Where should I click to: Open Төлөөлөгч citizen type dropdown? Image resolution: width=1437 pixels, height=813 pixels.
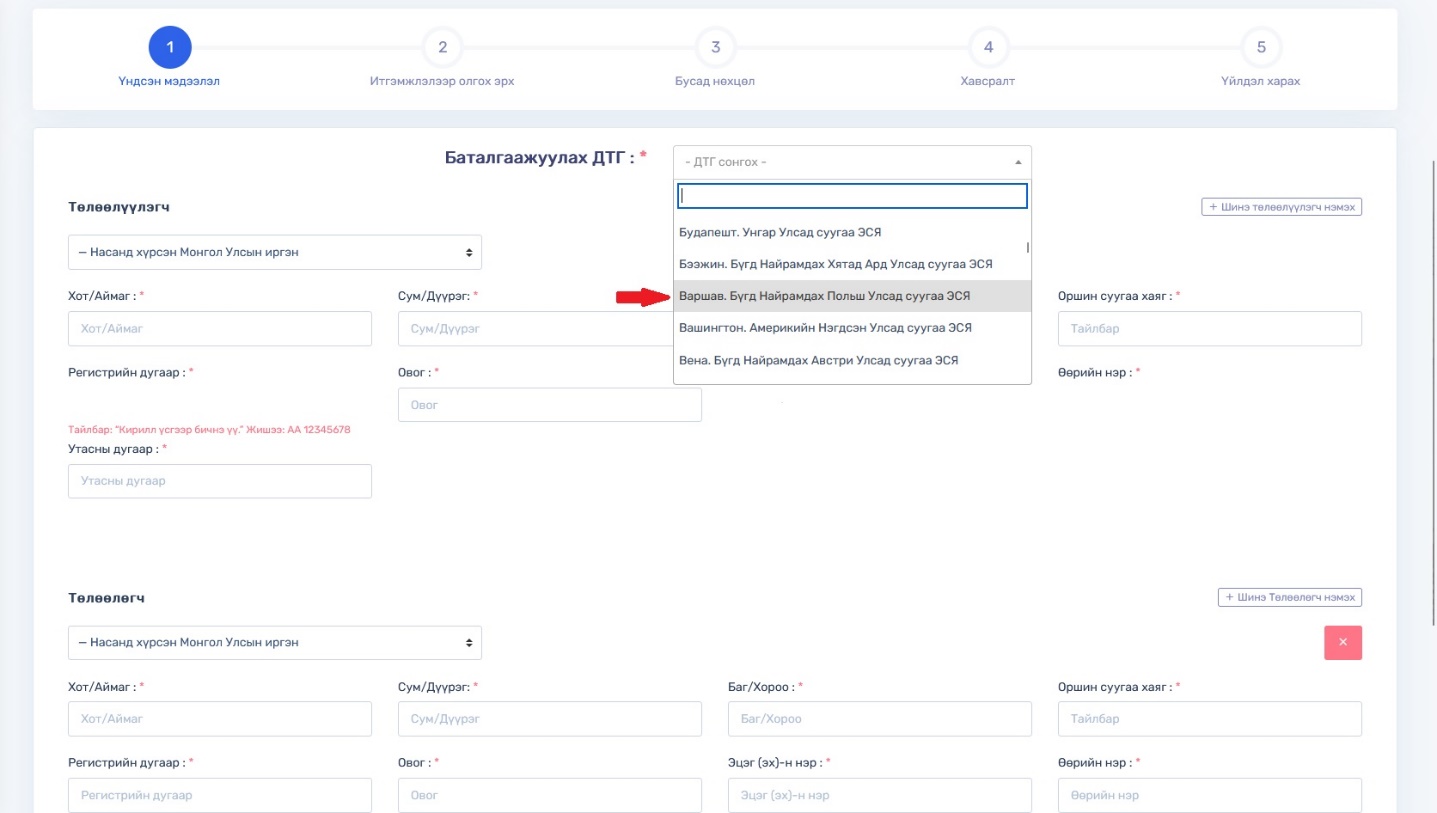[274, 643]
